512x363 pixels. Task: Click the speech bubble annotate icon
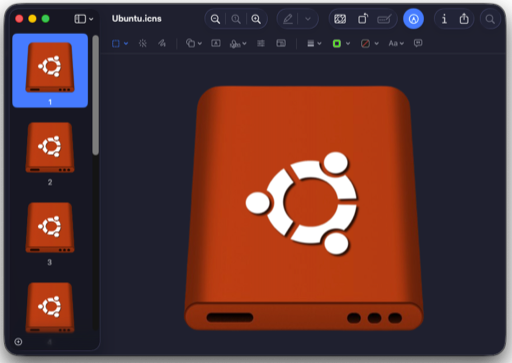pyautogui.click(x=418, y=43)
